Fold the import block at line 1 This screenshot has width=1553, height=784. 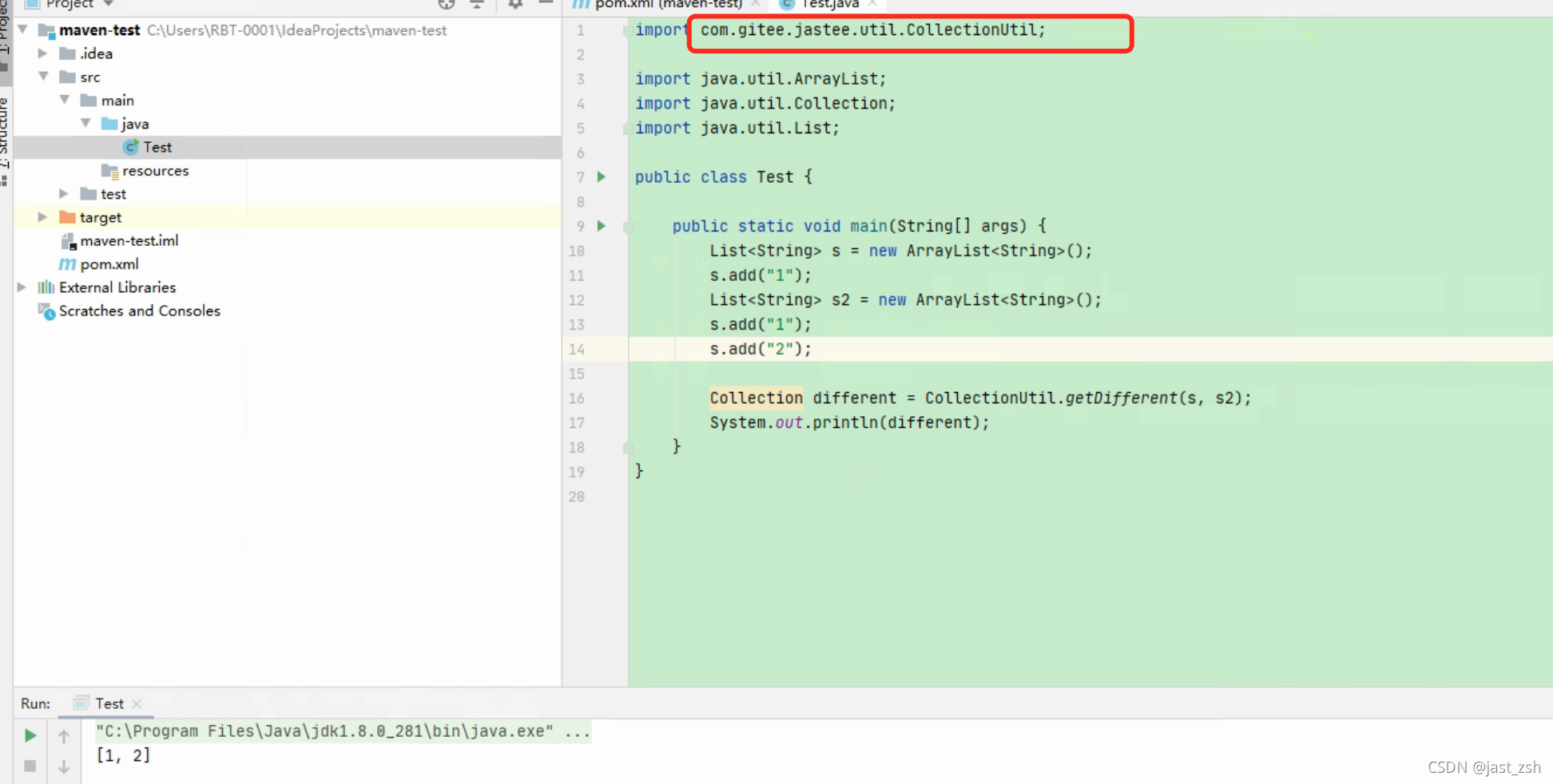tap(628, 30)
